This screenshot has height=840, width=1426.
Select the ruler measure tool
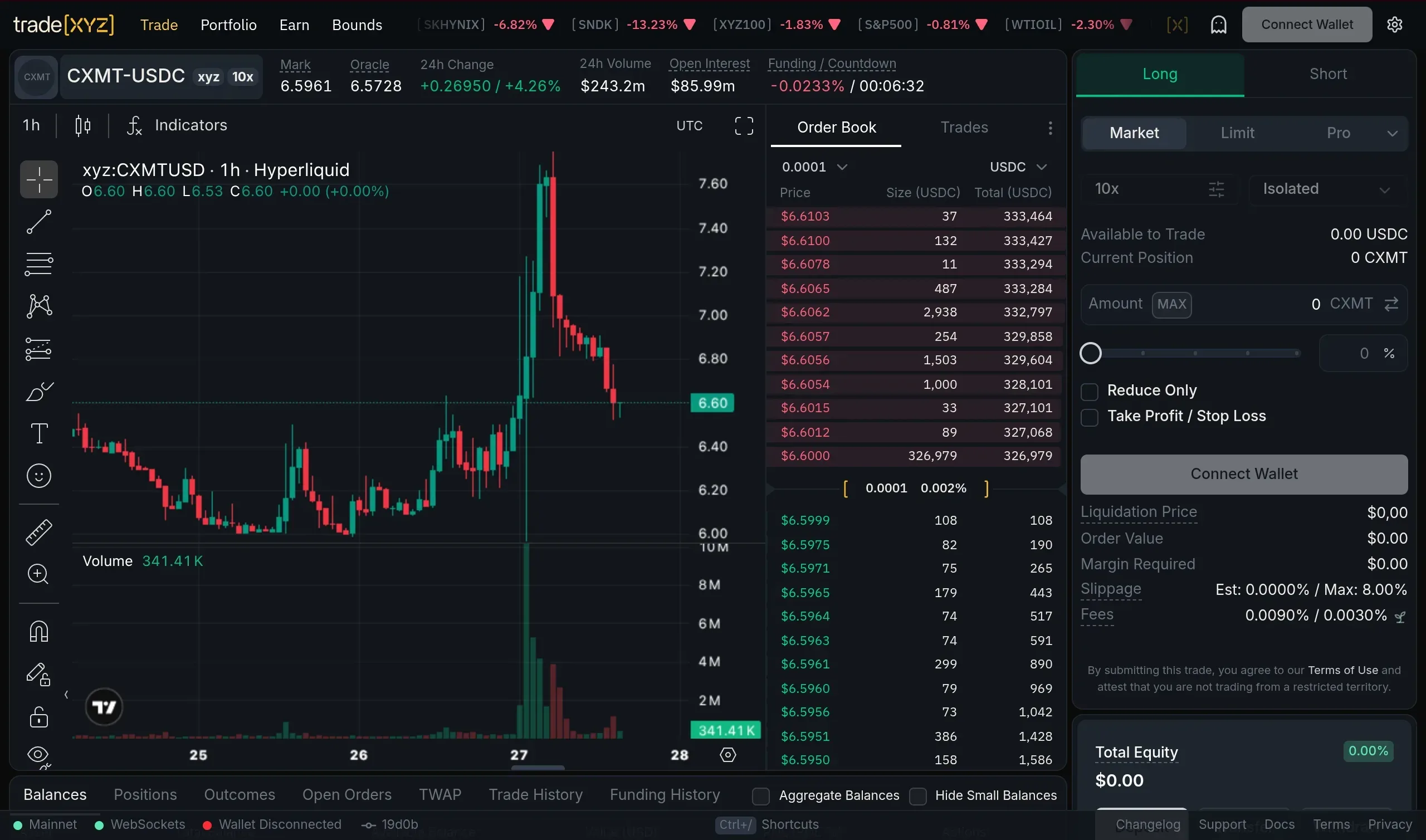point(38,532)
